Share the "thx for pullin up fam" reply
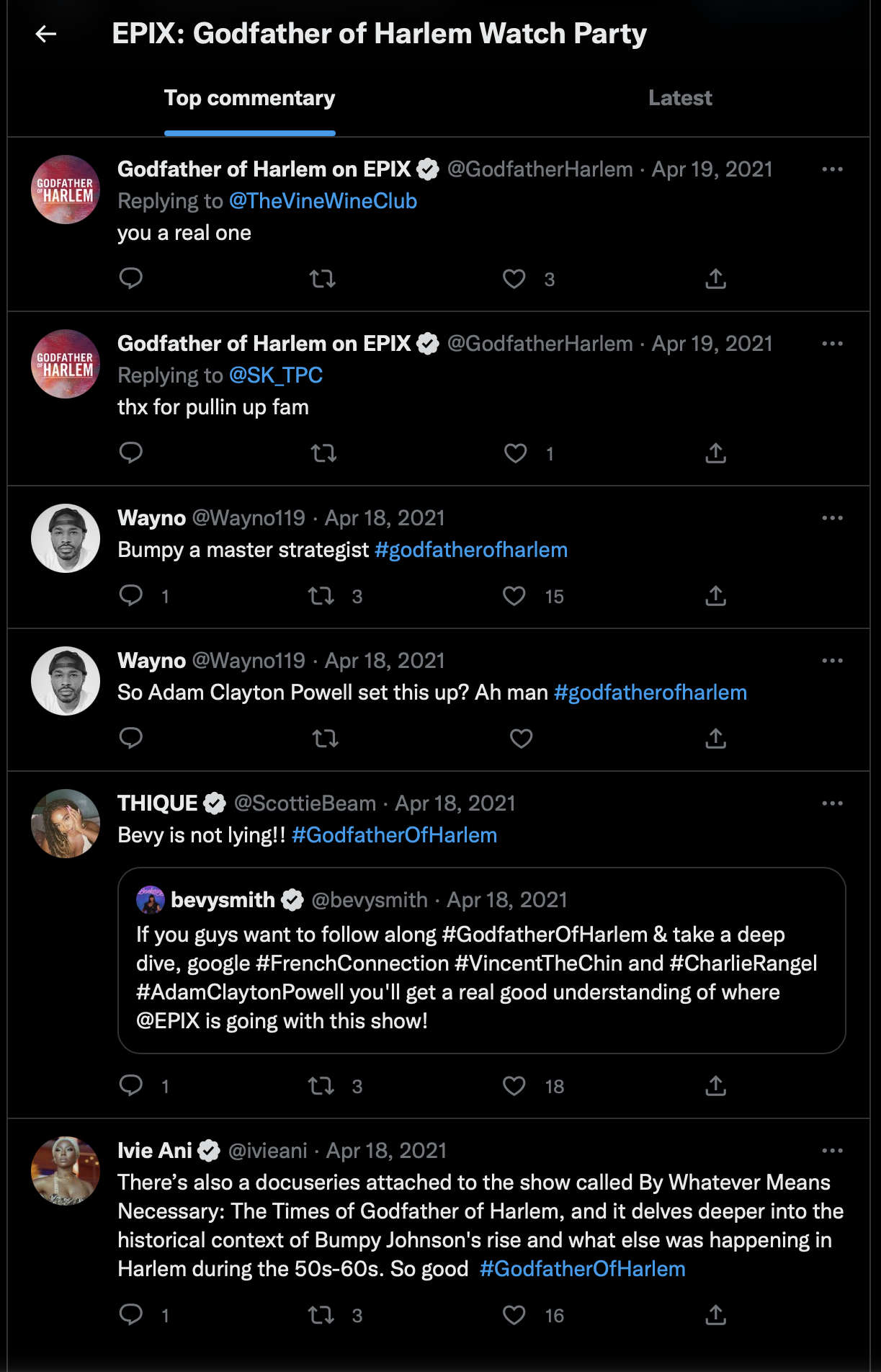 715,453
